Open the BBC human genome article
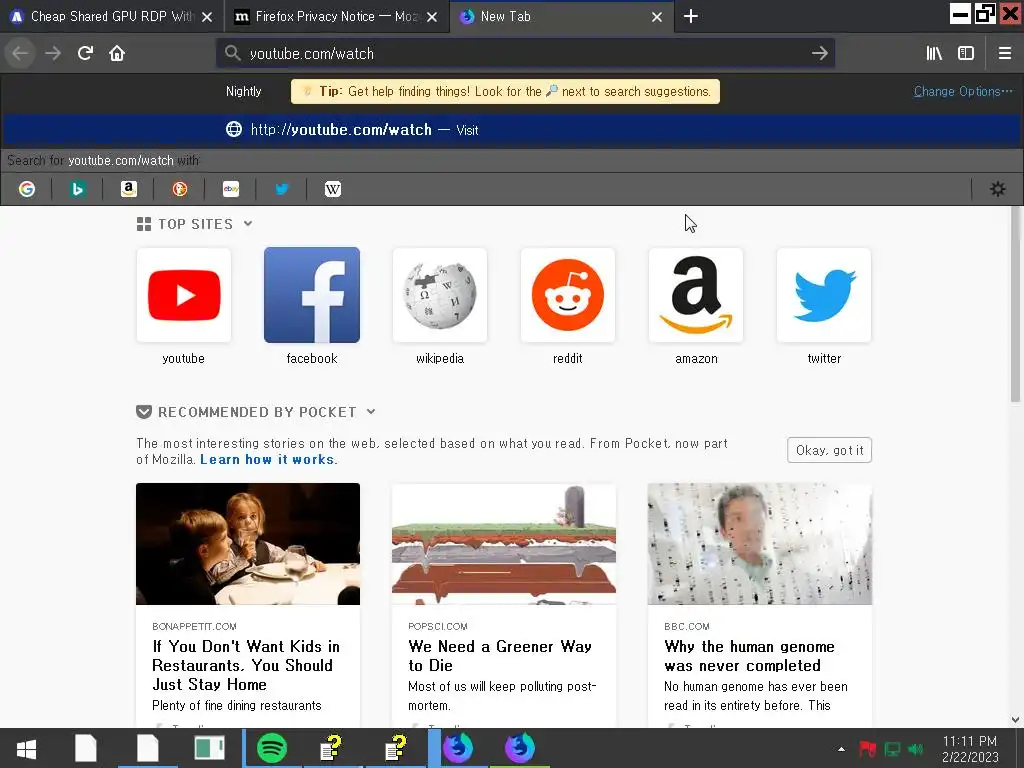 tap(760, 605)
